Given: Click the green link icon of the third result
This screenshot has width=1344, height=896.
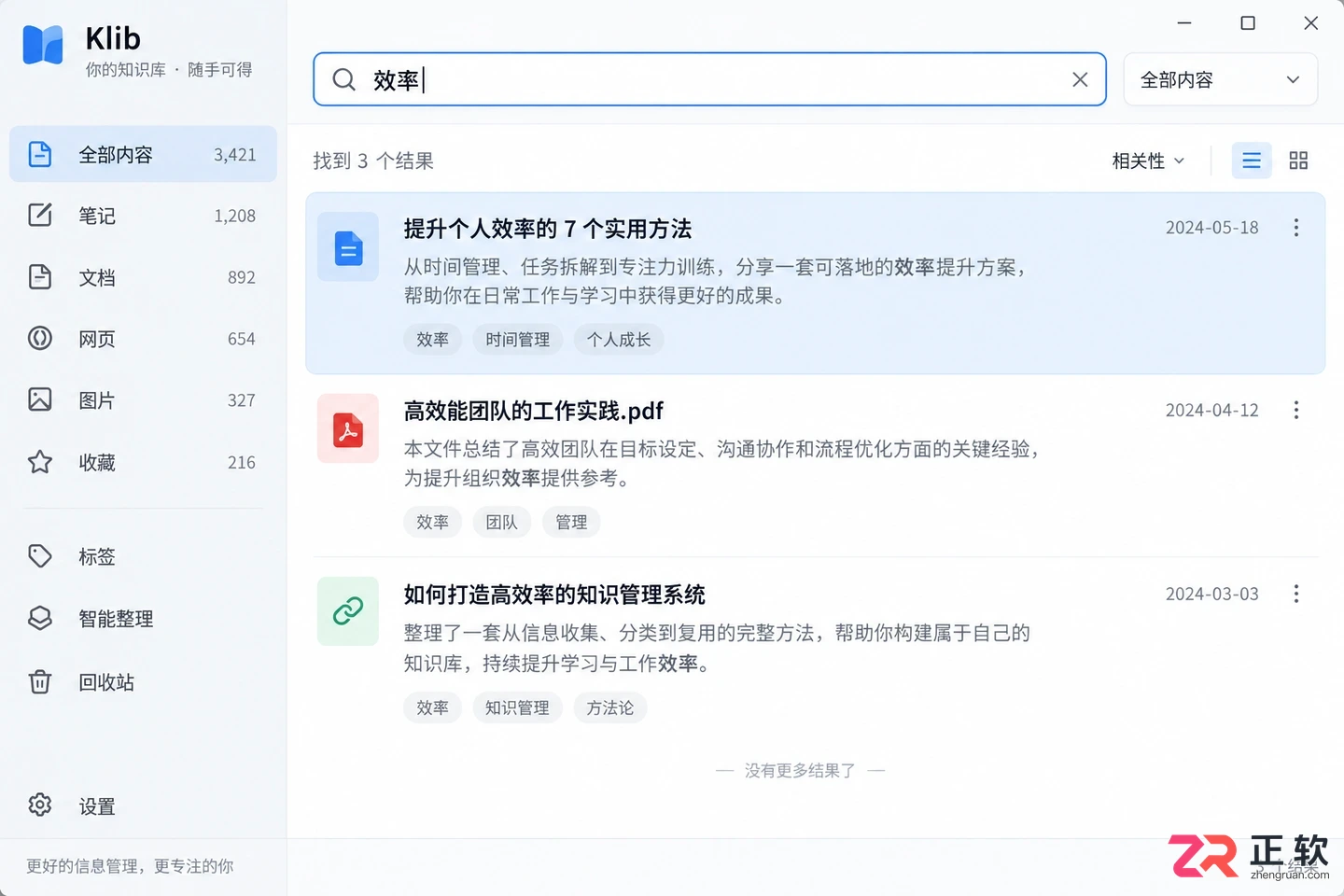Looking at the screenshot, I should click(348, 611).
